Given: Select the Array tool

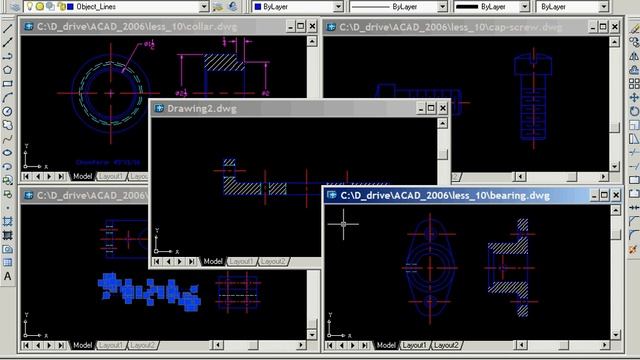Looking at the screenshot, I should click(634, 84).
